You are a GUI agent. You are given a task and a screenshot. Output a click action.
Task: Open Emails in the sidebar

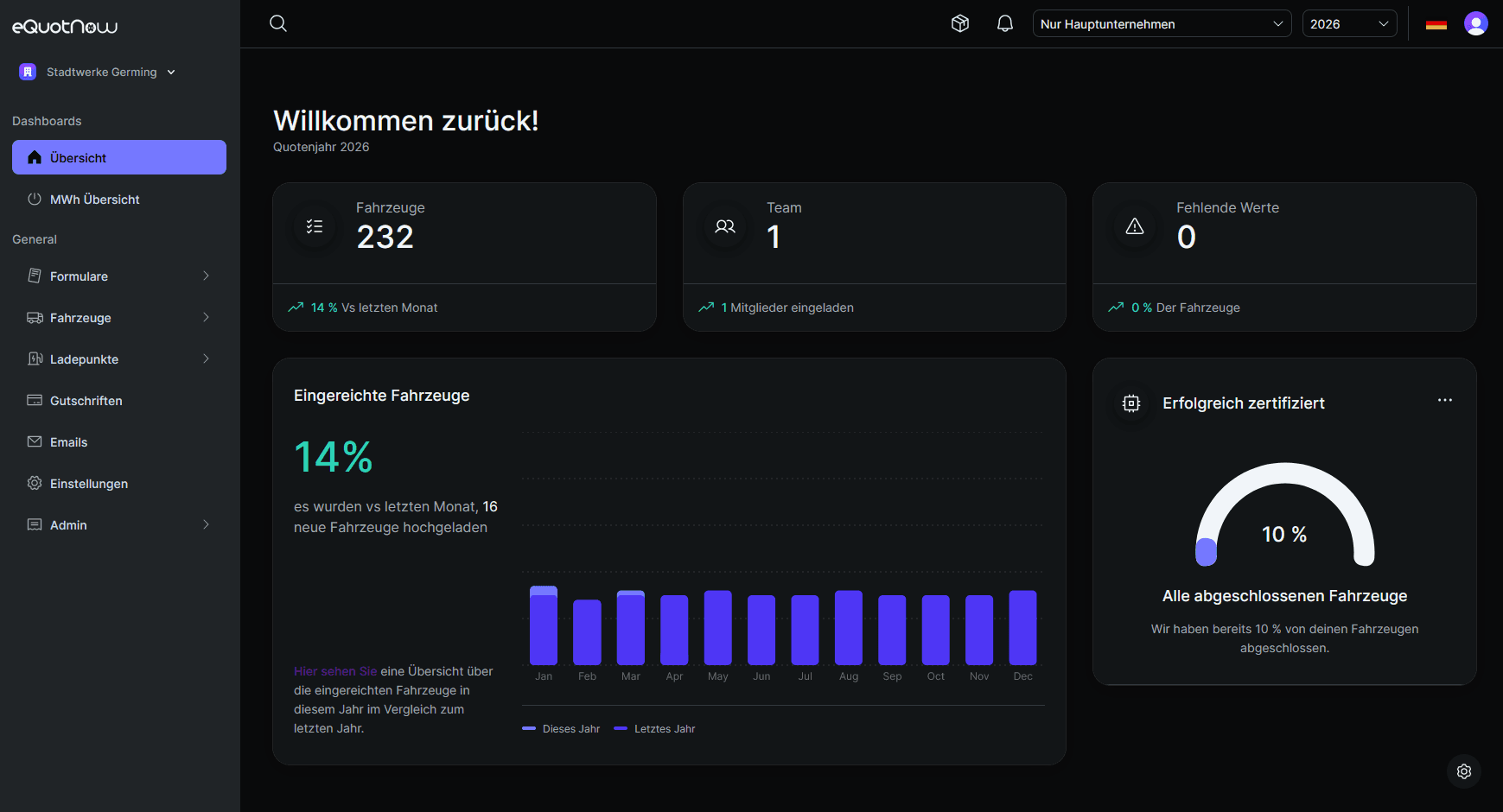point(119,441)
